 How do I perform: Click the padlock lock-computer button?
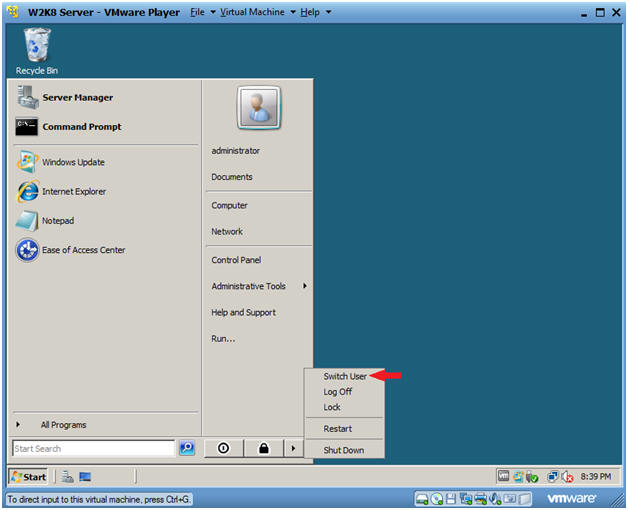point(264,448)
